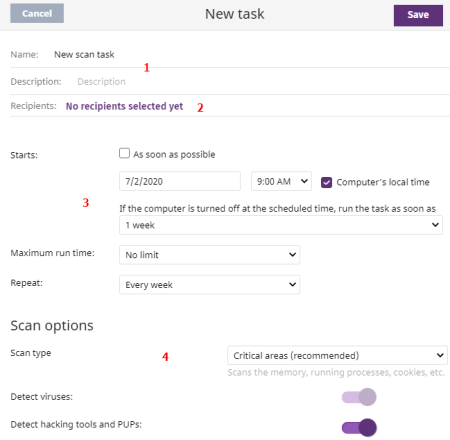
Task: Expand the 1 week delay dropdown
Action: click(281, 225)
